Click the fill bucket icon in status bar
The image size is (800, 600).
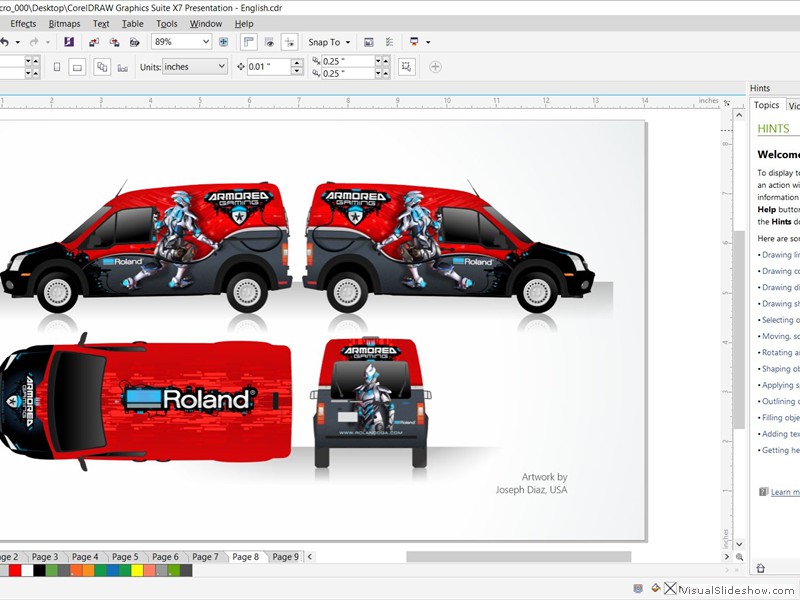656,588
